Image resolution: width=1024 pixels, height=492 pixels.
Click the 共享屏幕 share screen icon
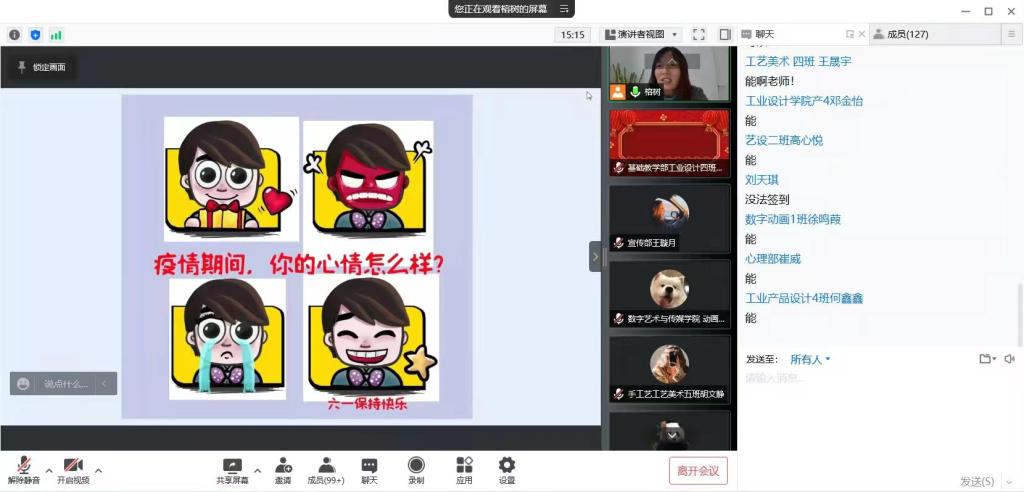[x=232, y=467]
